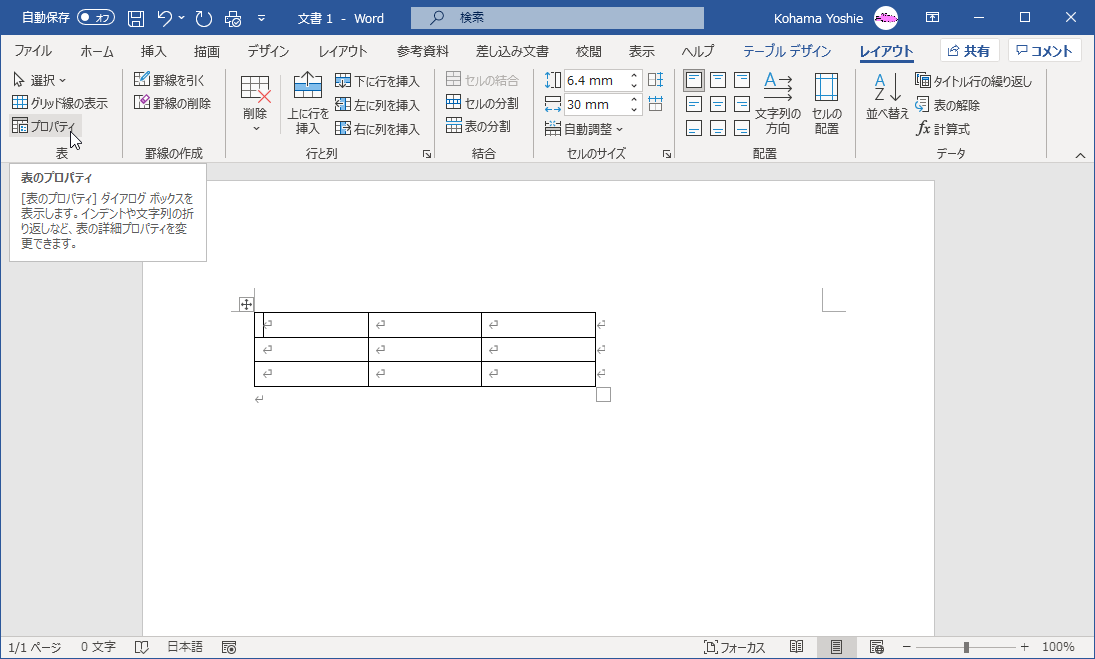Click 下に行を挿入

coord(378,81)
